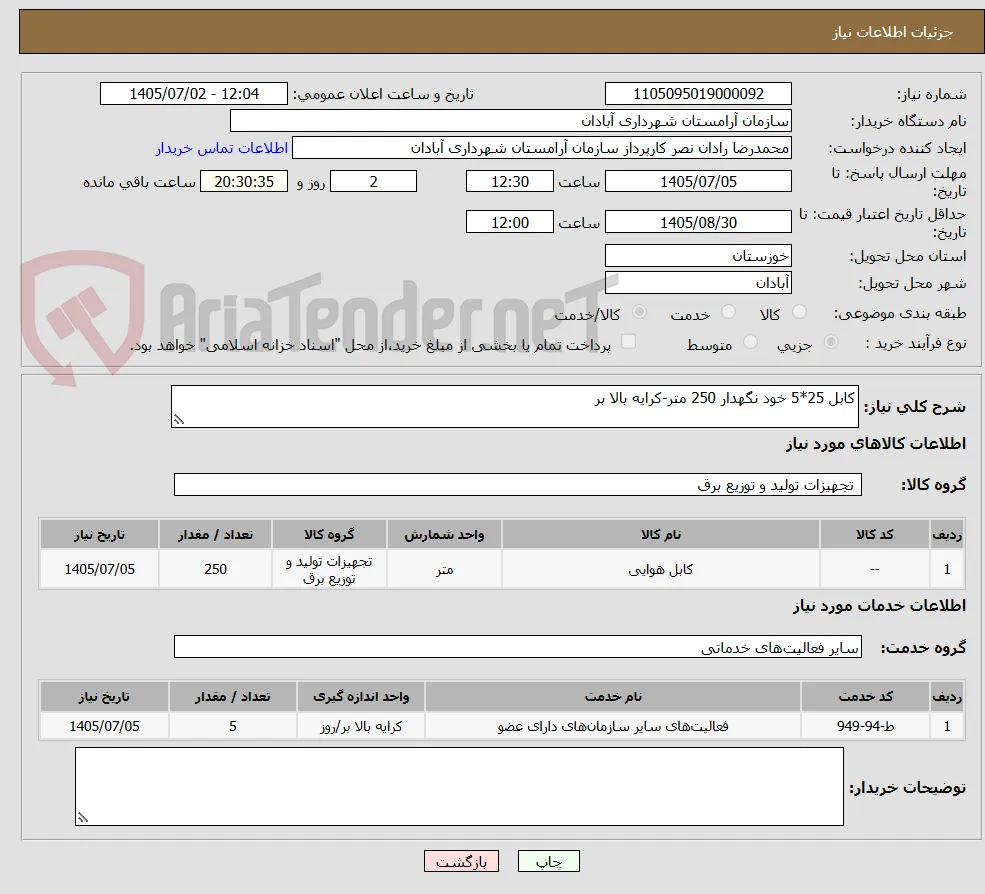Viewport: 985px width, 894px height.
Task: Click the service code cell ط-94-949
Action: tap(866, 726)
